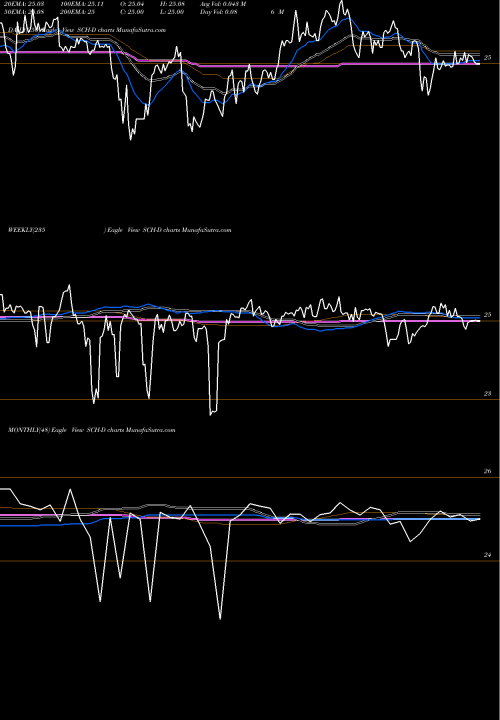
Task: Click the monthly chart 26 axis label
Action: tap(488, 471)
